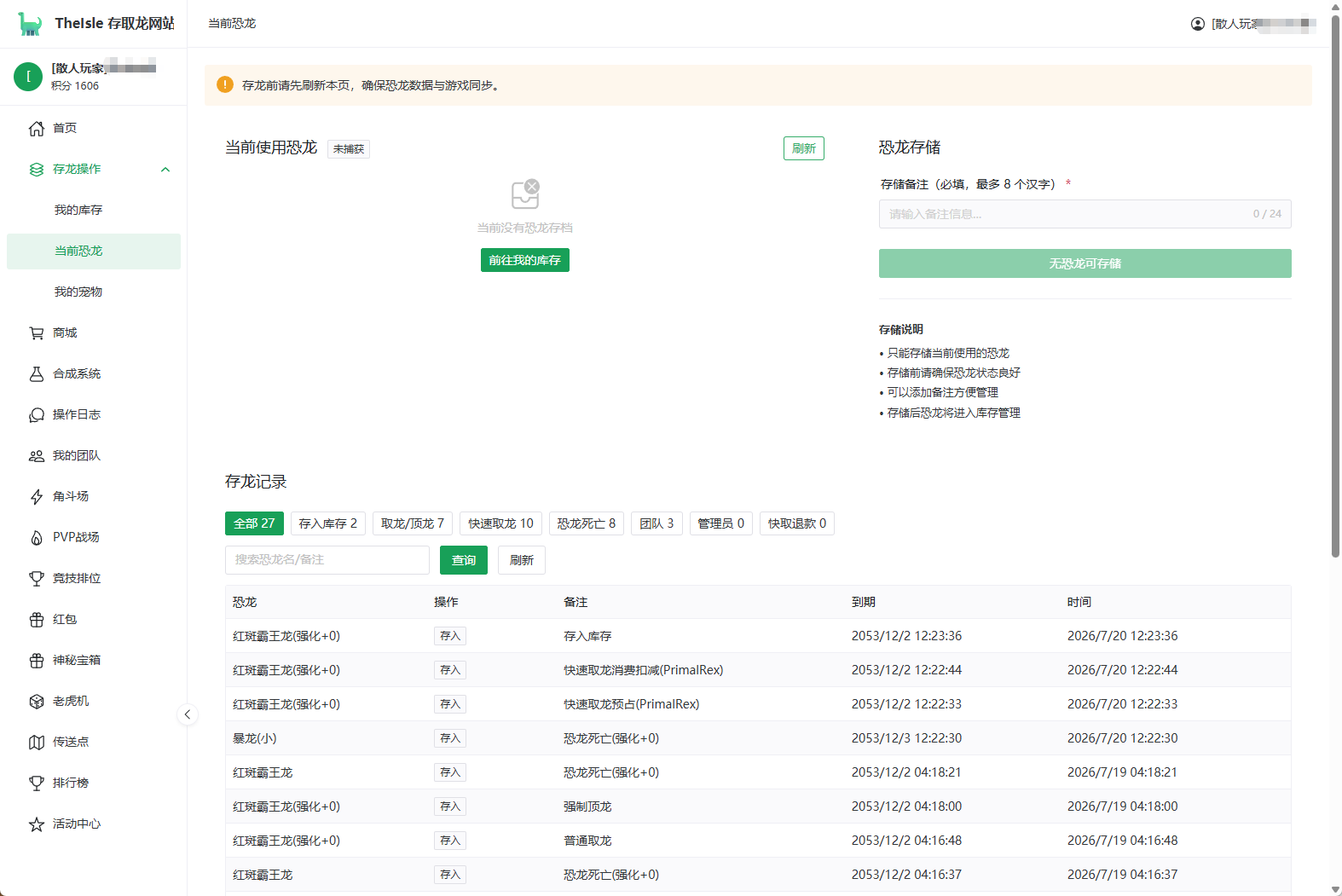This screenshot has width=1342, height=896.
Task: Click the trophy icon for 竞技排位
Action: pos(37,579)
